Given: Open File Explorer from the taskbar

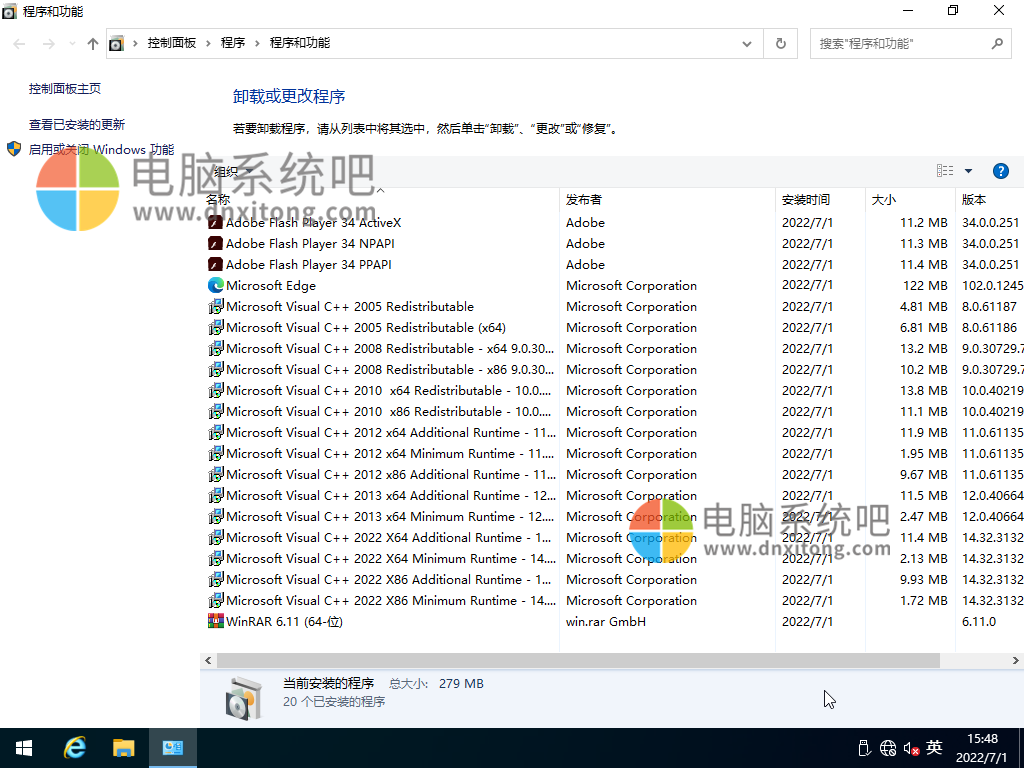Looking at the screenshot, I should coord(123,748).
